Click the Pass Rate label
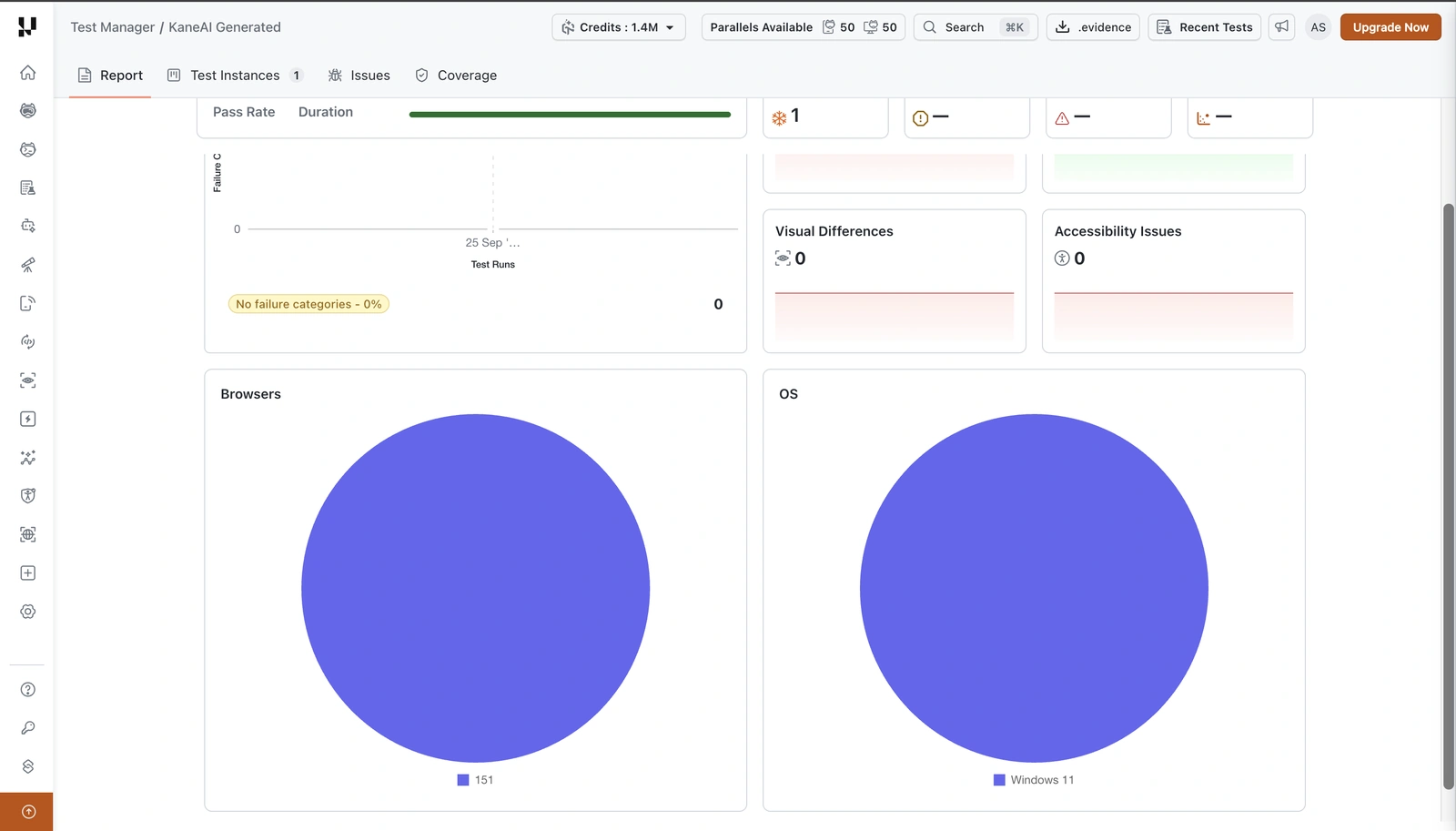The height and width of the screenshot is (831, 1456). (x=244, y=112)
